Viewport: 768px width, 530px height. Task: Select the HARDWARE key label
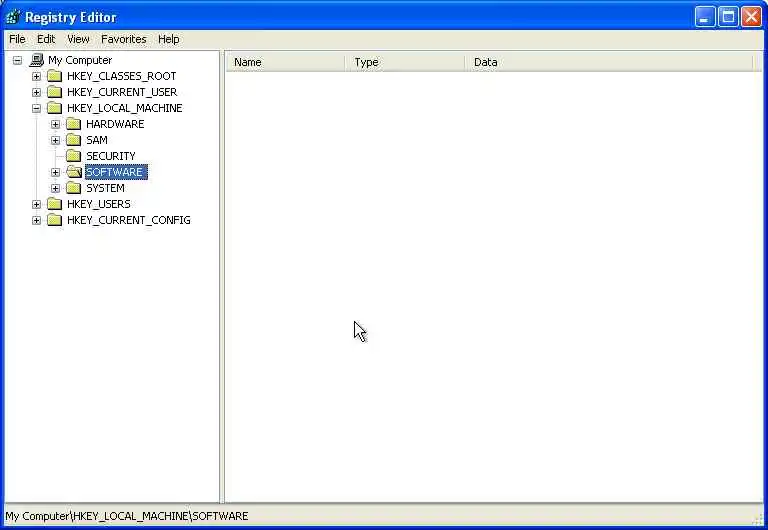[115, 124]
